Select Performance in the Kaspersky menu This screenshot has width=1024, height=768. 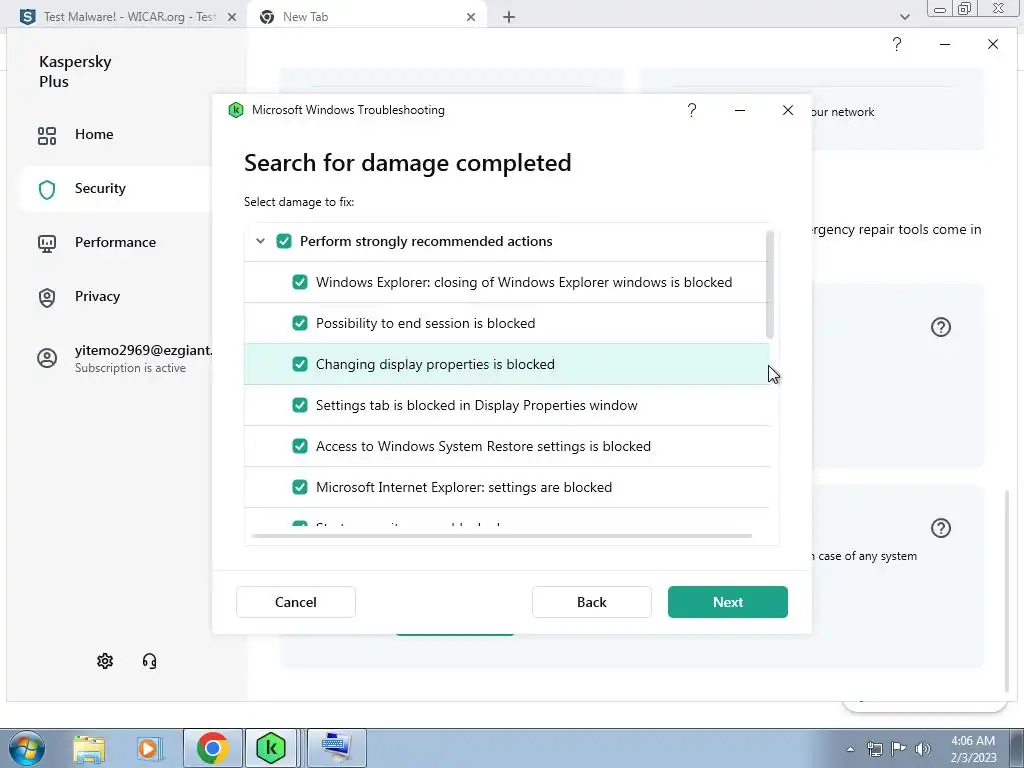(x=116, y=242)
